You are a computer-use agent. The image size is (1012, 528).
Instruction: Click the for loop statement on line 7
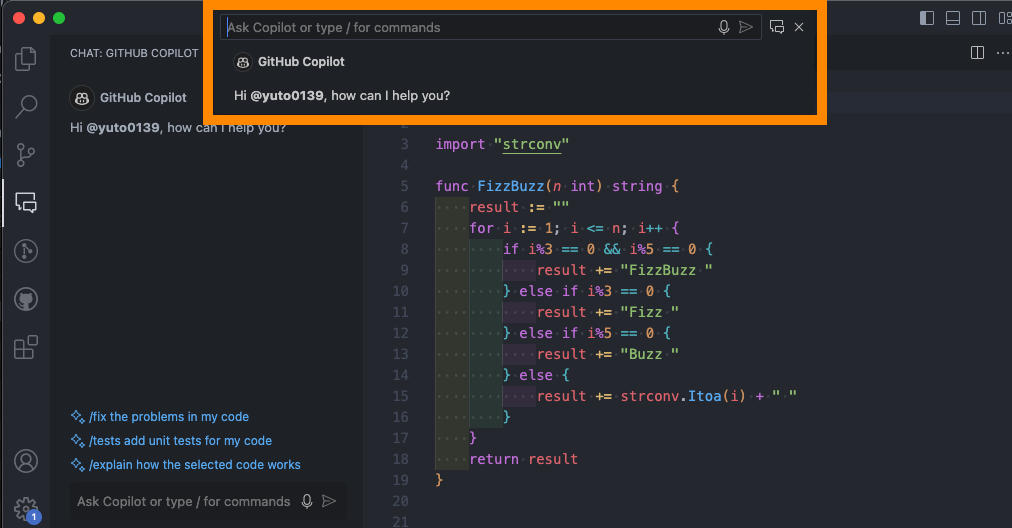click(x=574, y=228)
